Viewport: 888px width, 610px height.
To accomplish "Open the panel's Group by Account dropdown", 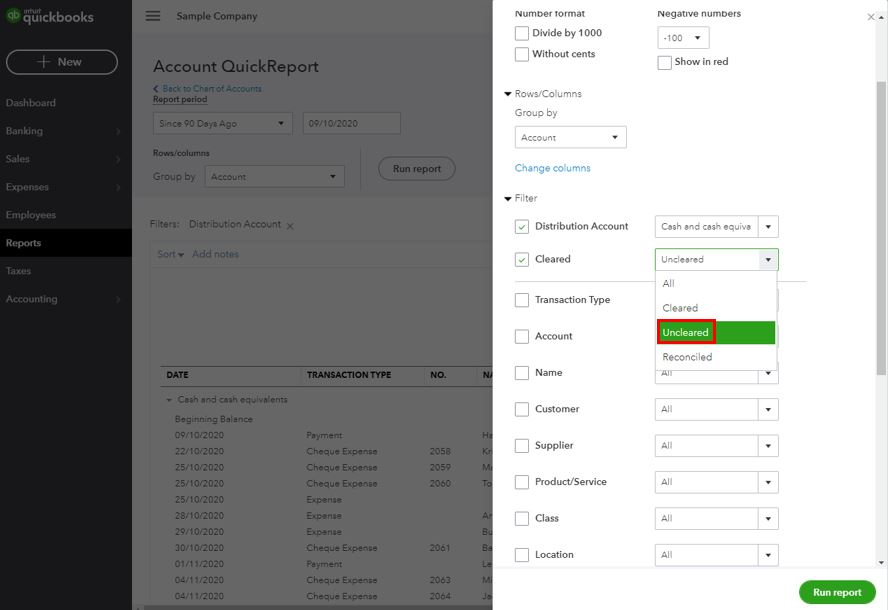I will pos(570,138).
